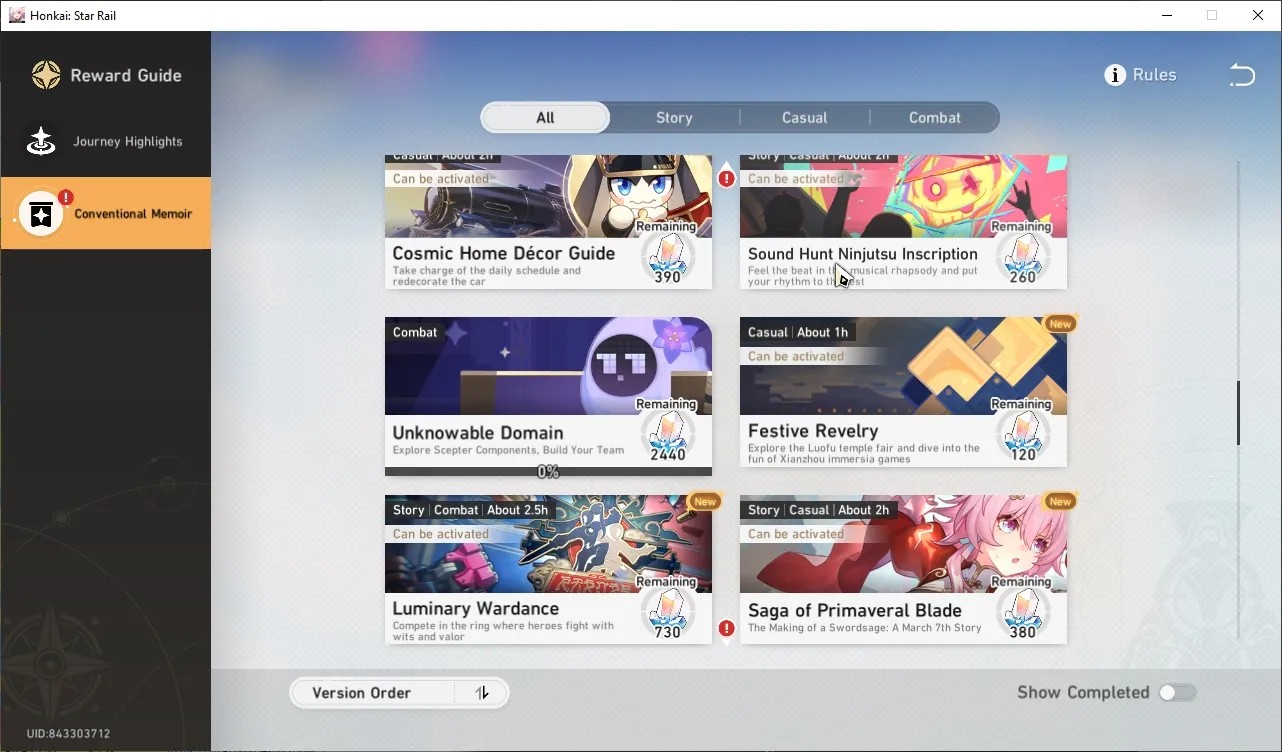
Task: Toggle the Show Completed switch
Action: [1177, 692]
